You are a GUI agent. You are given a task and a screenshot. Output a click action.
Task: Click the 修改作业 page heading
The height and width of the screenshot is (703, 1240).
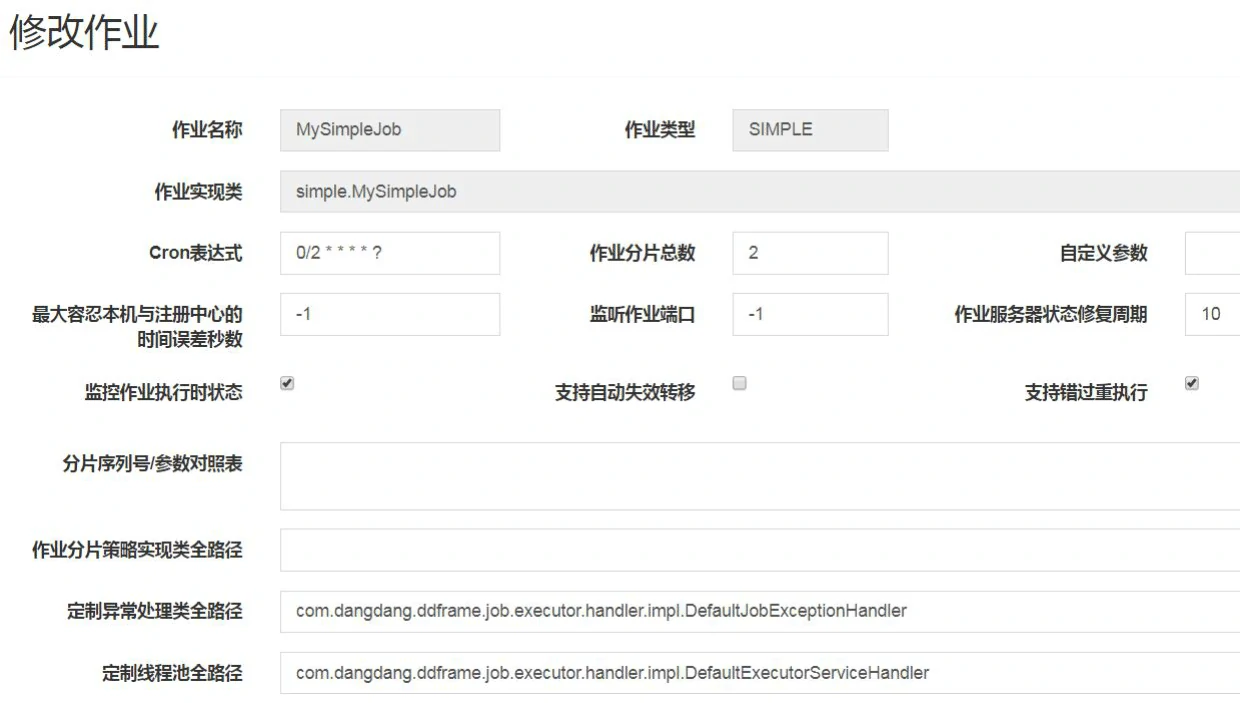[84, 33]
